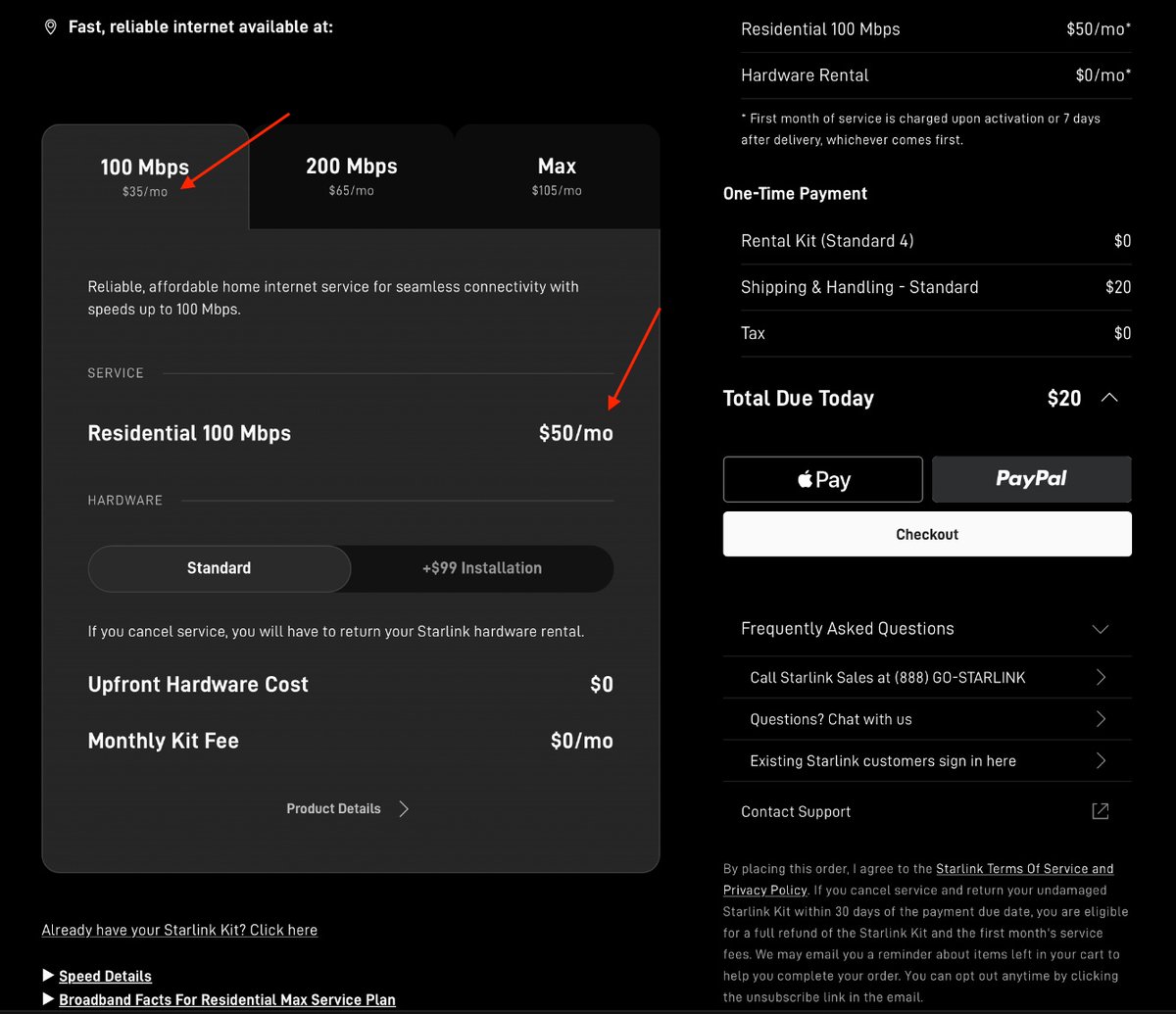Click Upfront Hardware Cost label
Viewport: 1176px width, 1014px height.
point(198,685)
